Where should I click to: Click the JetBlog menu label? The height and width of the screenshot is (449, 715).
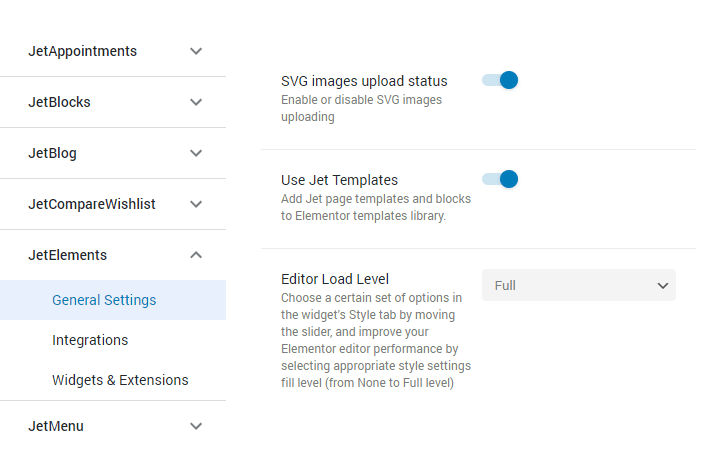52,153
